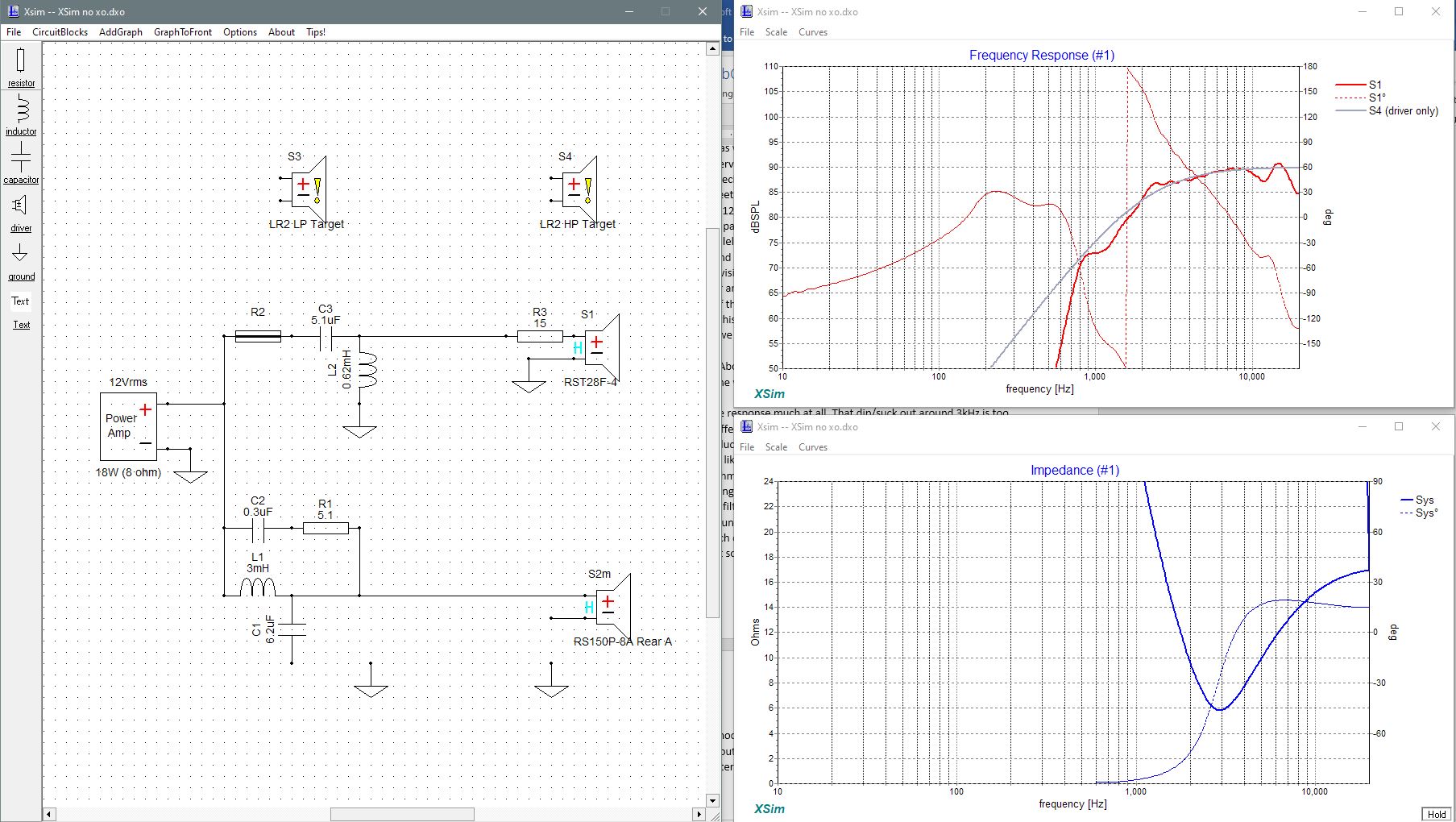Open Curves menu in Frequency Response window
1456x822 pixels.
[x=813, y=32]
